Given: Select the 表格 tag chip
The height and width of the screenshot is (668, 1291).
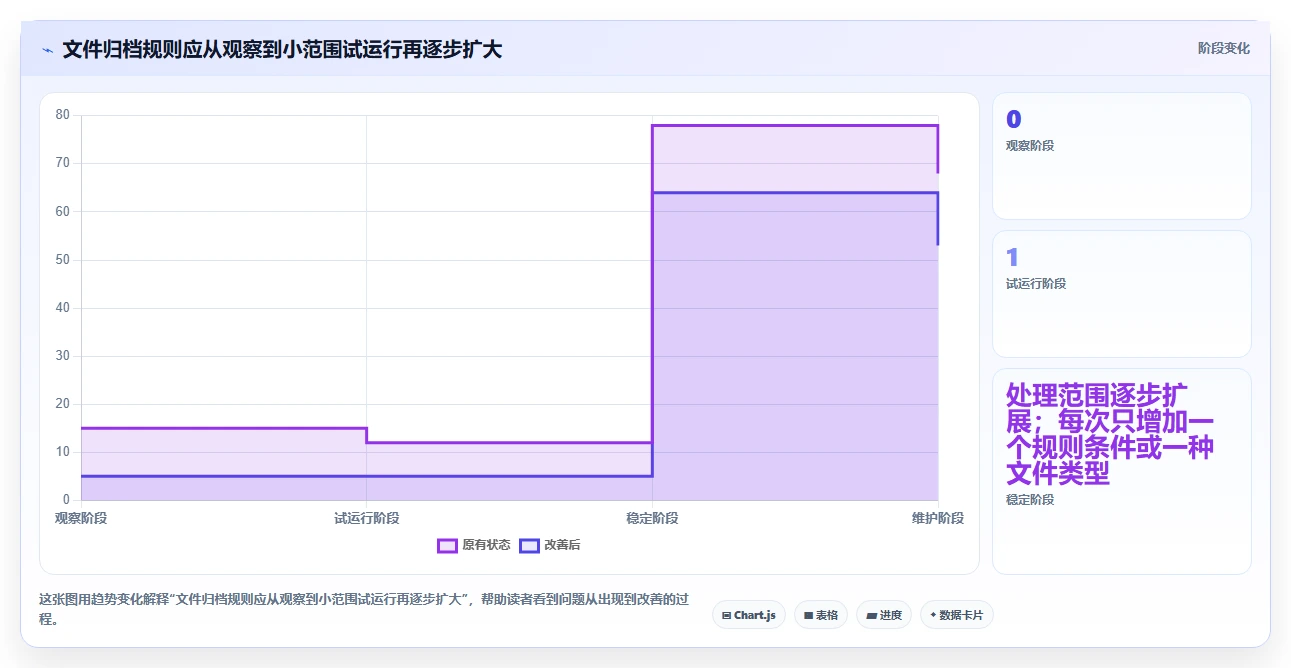Looking at the screenshot, I should [821, 615].
